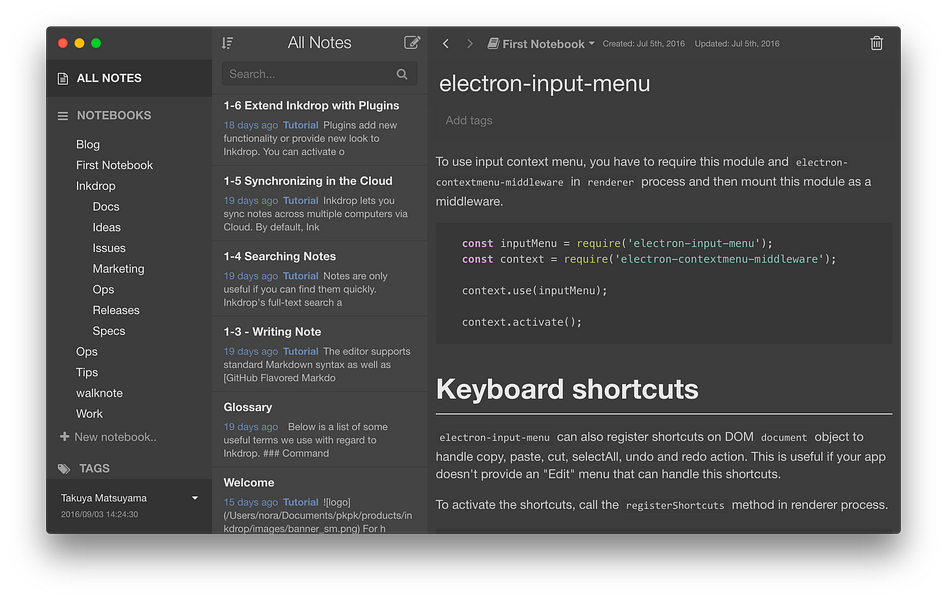Viewport: 947px width, 600px height.
Task: Click plus icon for new notebook
Action: click(65, 436)
